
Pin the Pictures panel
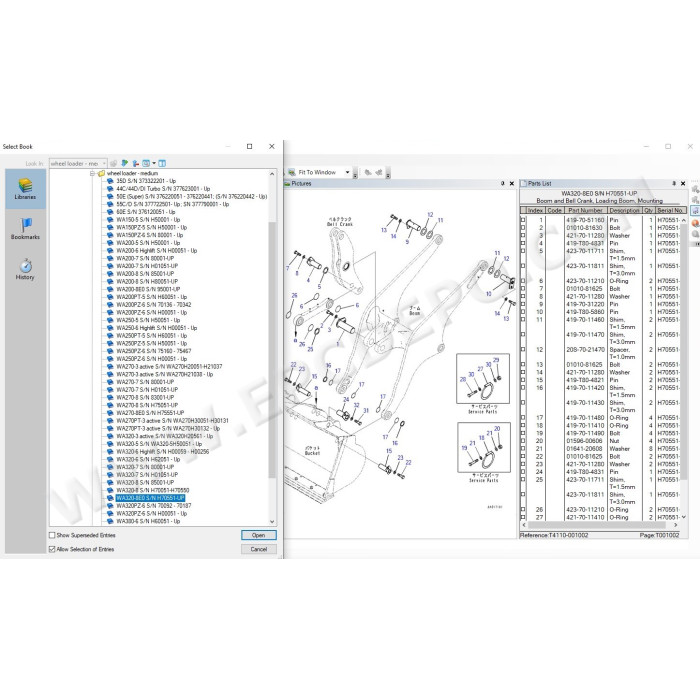(x=503, y=183)
